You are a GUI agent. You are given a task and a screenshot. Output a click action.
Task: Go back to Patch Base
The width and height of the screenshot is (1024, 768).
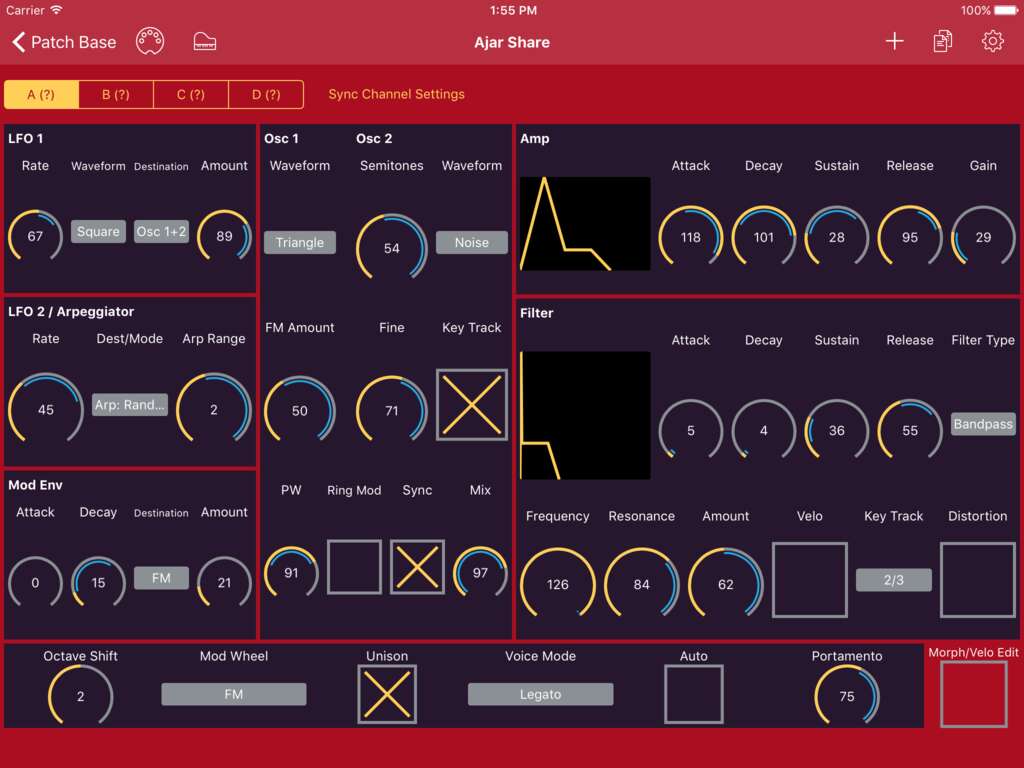click(64, 42)
